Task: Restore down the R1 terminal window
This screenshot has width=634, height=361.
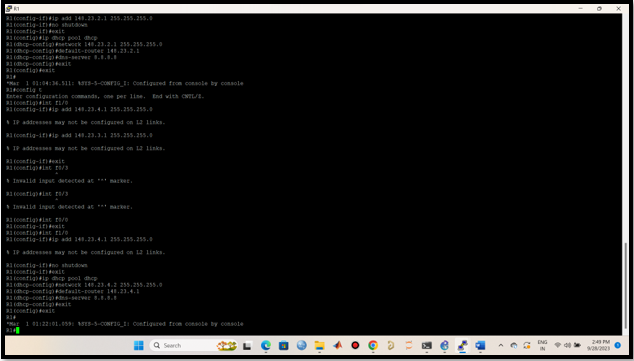Action: point(599,8)
